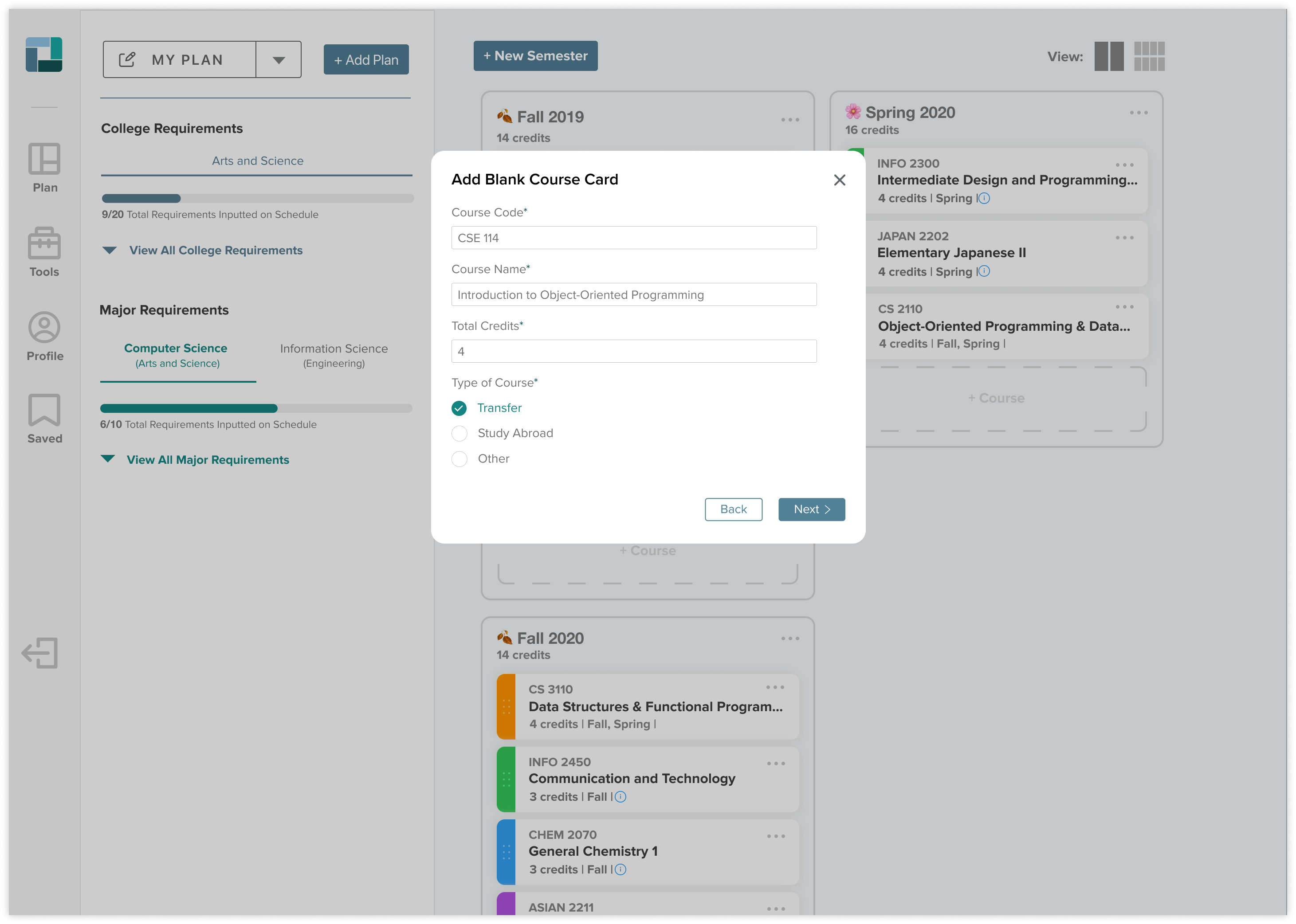Viewport: 1296px width, 924px height.
Task: Click the Back button
Action: click(x=733, y=509)
